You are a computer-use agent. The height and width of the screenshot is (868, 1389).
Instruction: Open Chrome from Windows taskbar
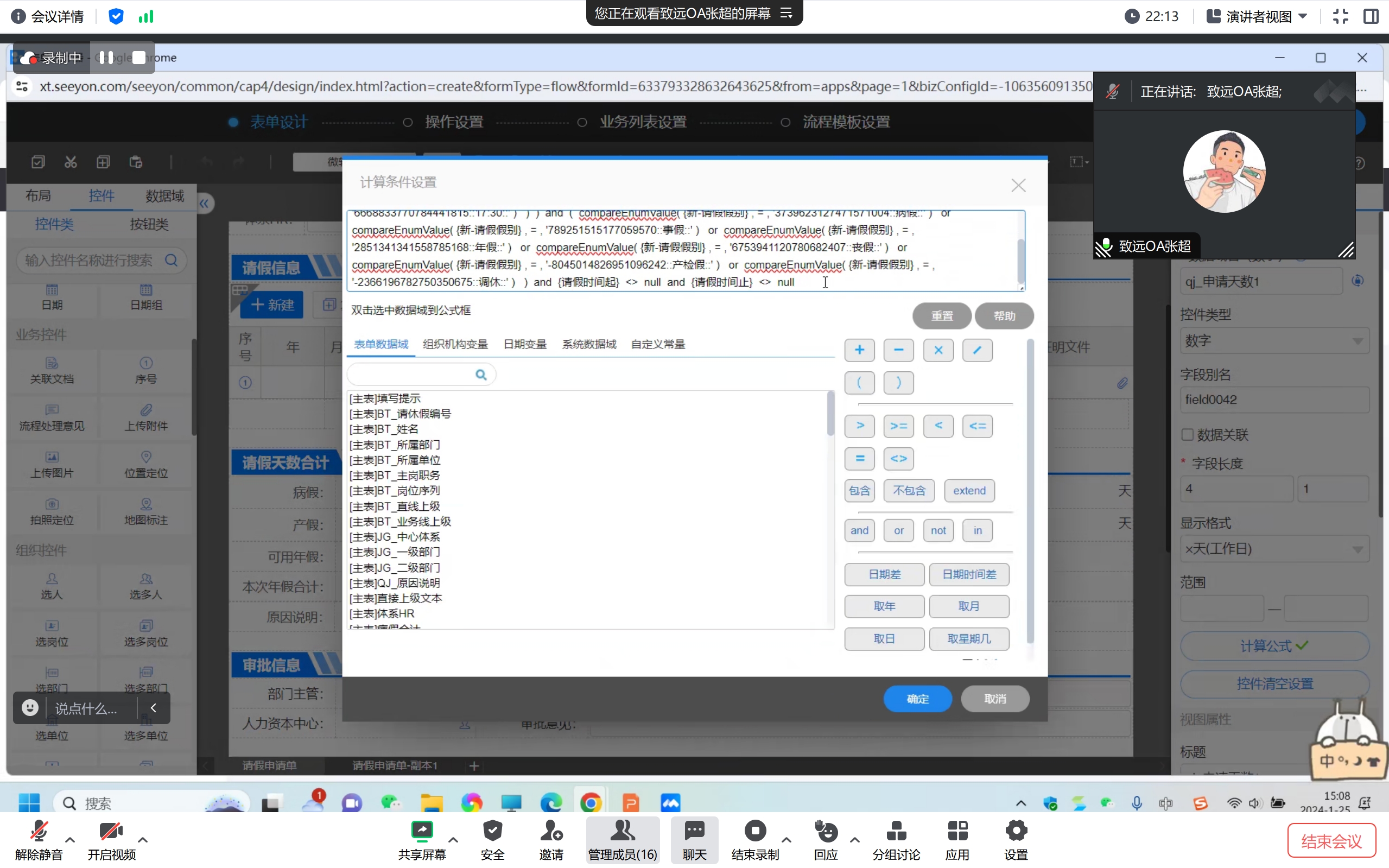tap(591, 802)
